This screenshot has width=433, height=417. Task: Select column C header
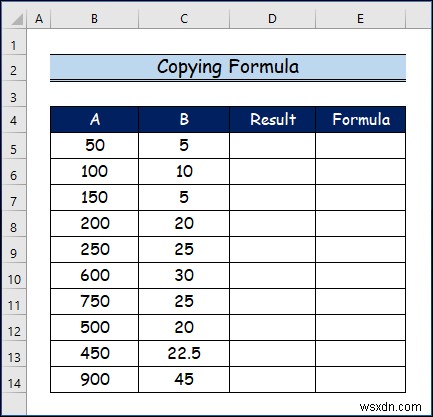point(184,19)
